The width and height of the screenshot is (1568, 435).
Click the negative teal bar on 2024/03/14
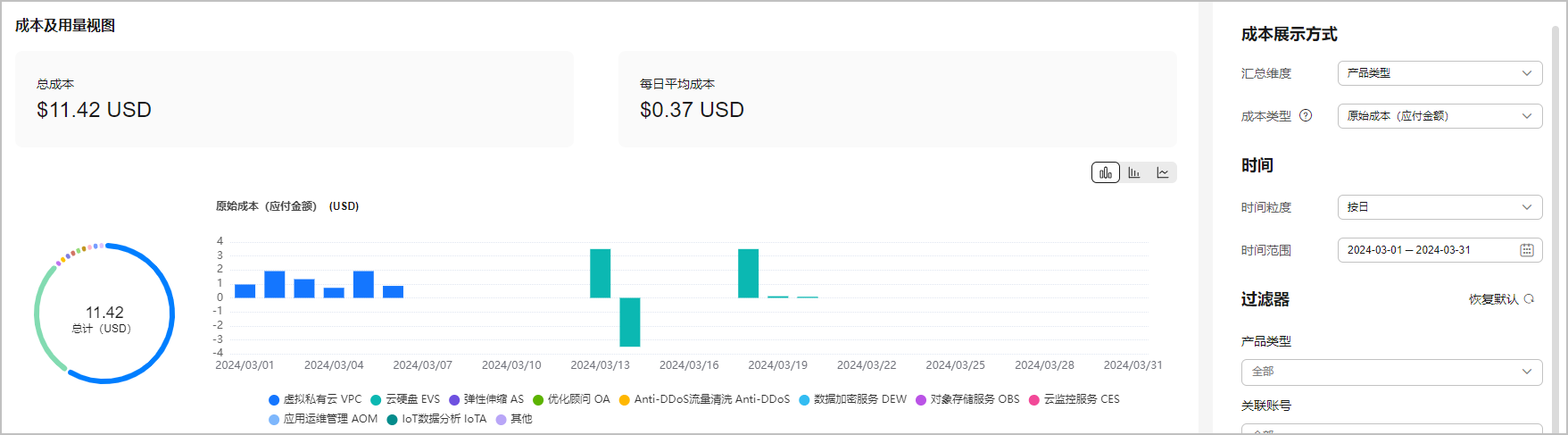630,322
